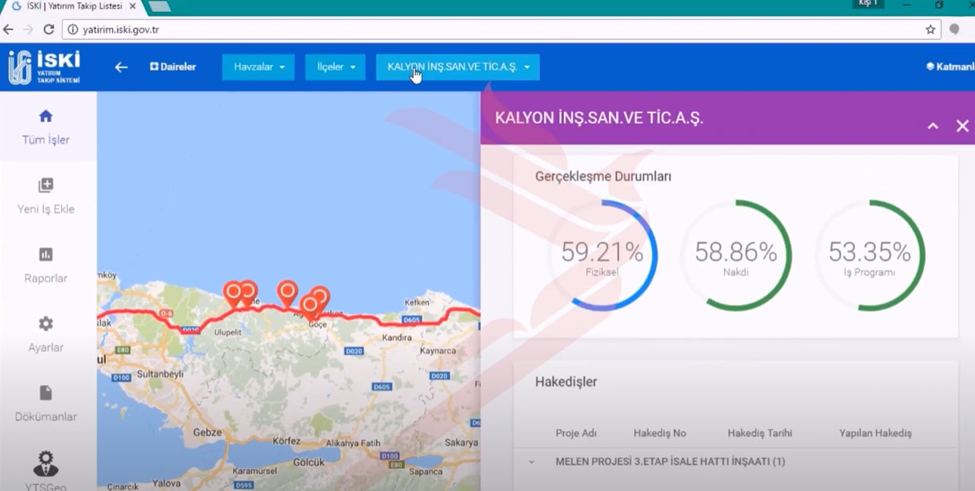Select MELEN PROJESİ 3.ETAP İSALE HATTI İNŞAATI row

tap(735, 462)
